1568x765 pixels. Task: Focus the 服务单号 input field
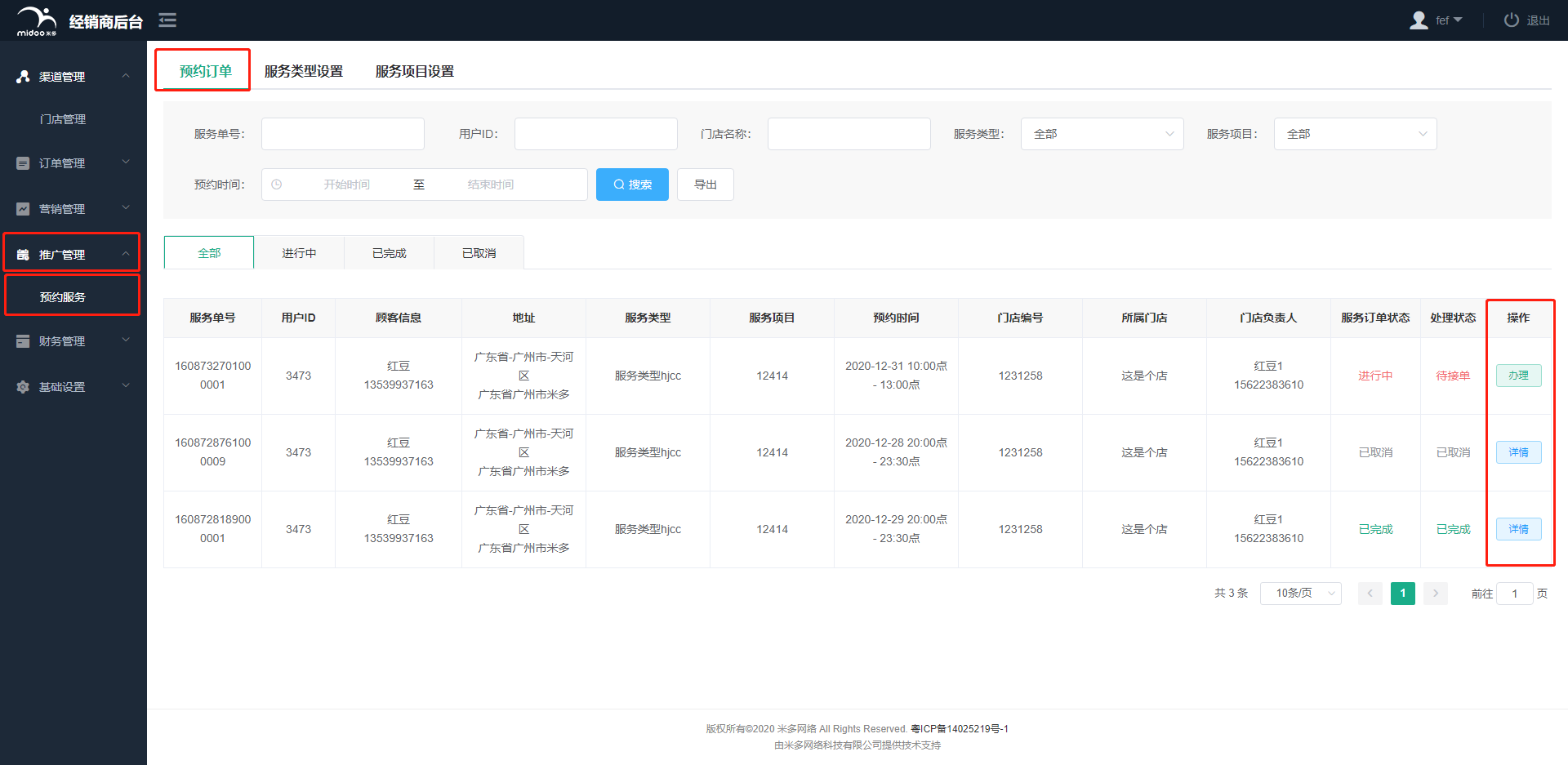(342, 134)
